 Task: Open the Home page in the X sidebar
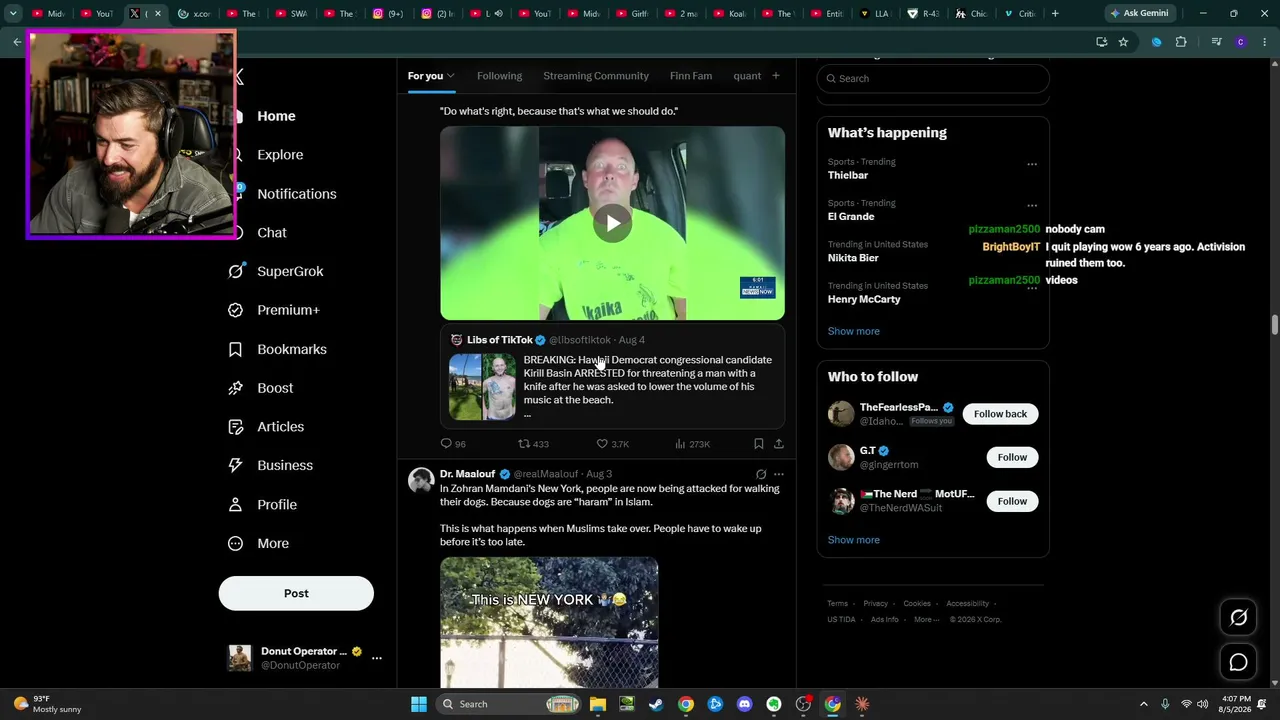click(x=276, y=116)
